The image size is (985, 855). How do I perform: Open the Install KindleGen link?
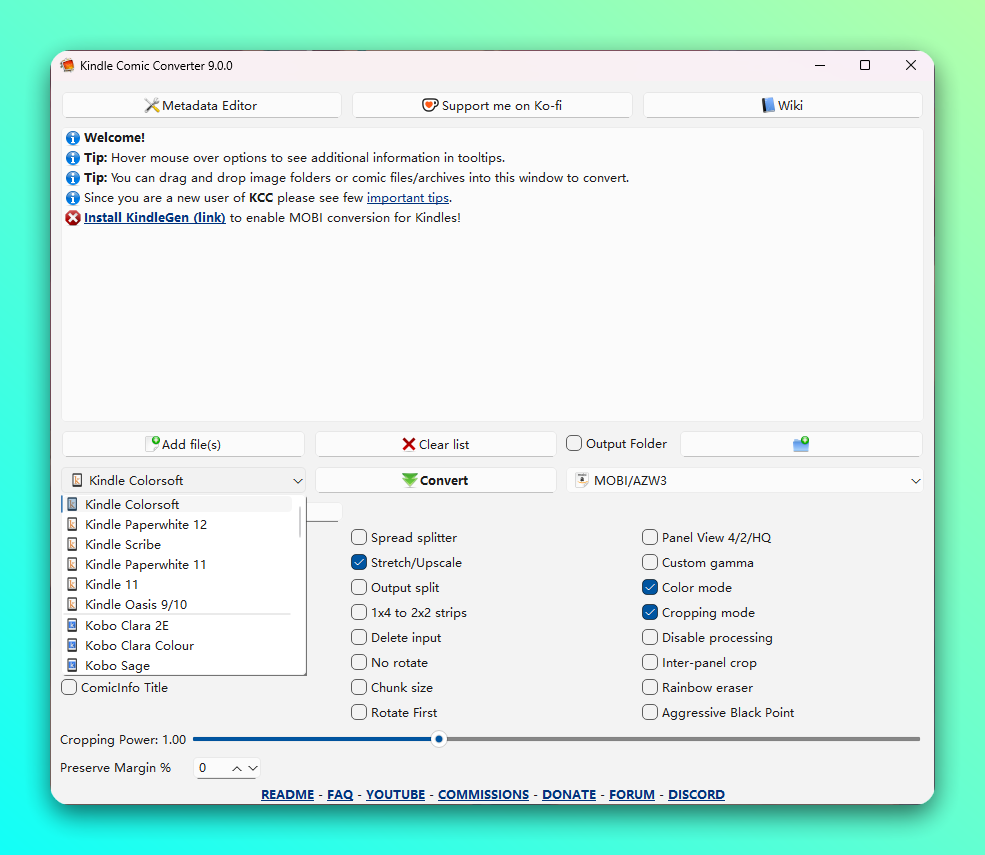tap(154, 218)
